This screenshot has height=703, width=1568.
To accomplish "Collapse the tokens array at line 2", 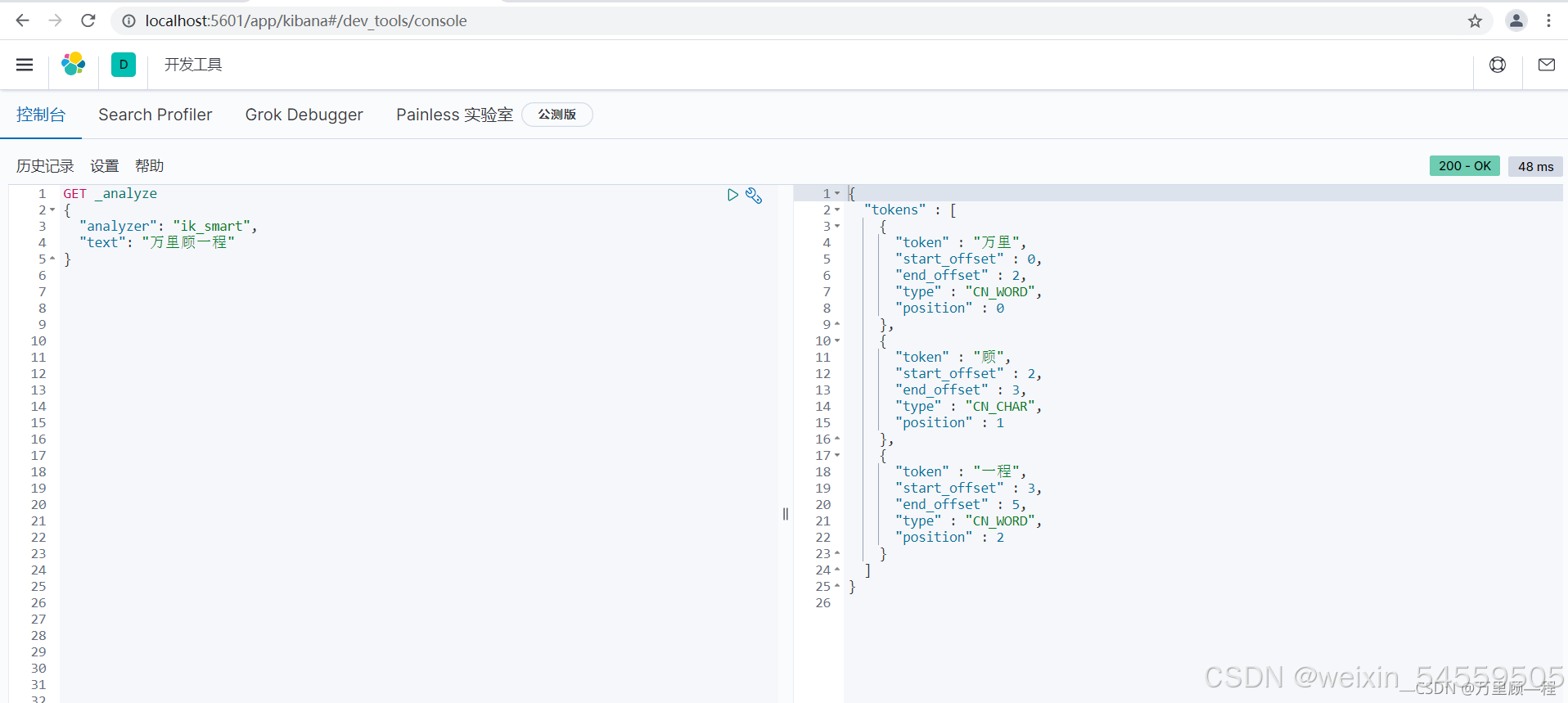I will pyautogui.click(x=837, y=210).
